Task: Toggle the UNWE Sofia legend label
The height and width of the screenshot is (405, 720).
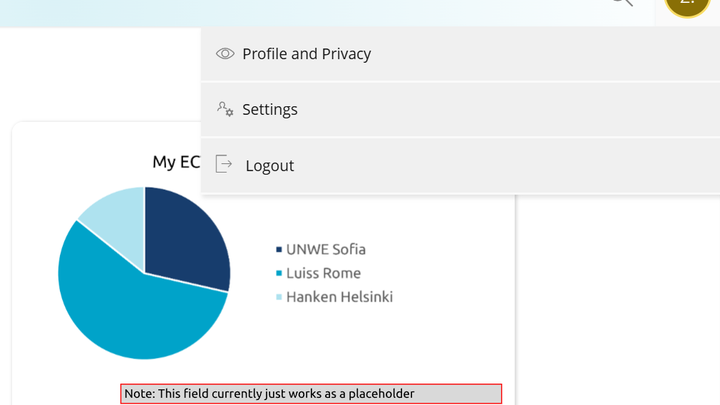Action: [326, 249]
